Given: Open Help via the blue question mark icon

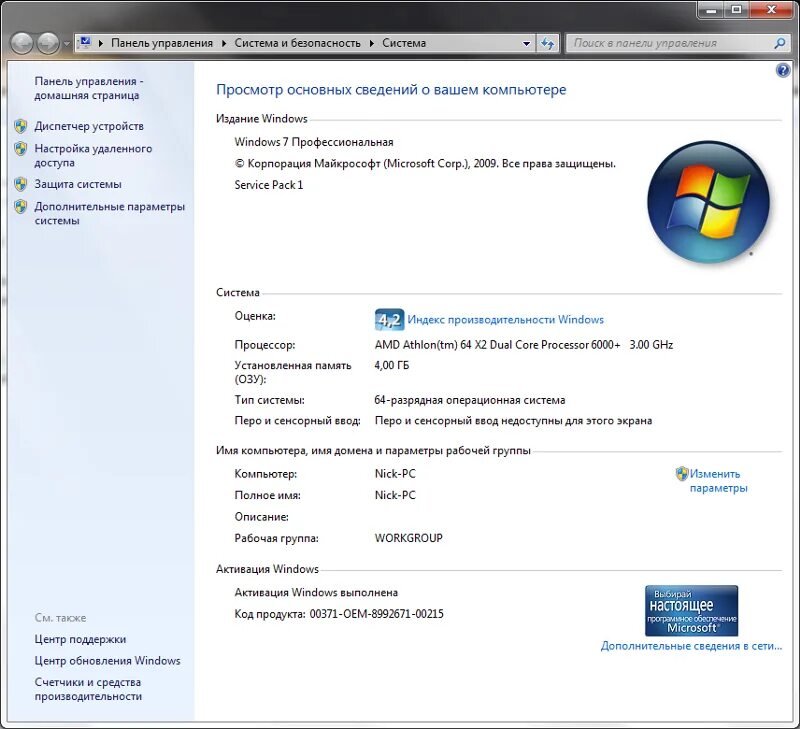Looking at the screenshot, I should [x=783, y=70].
